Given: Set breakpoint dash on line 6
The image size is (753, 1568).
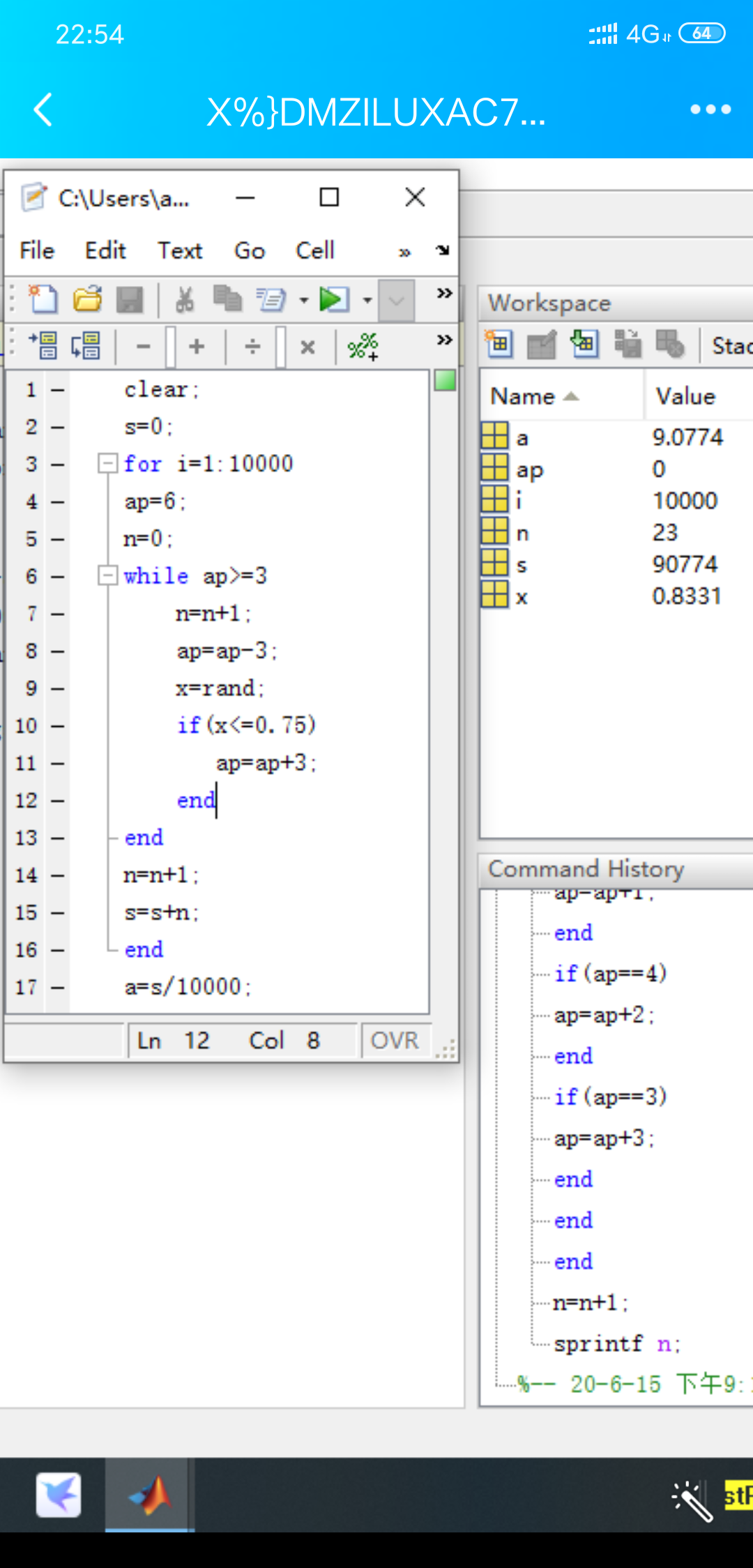Looking at the screenshot, I should point(58,577).
